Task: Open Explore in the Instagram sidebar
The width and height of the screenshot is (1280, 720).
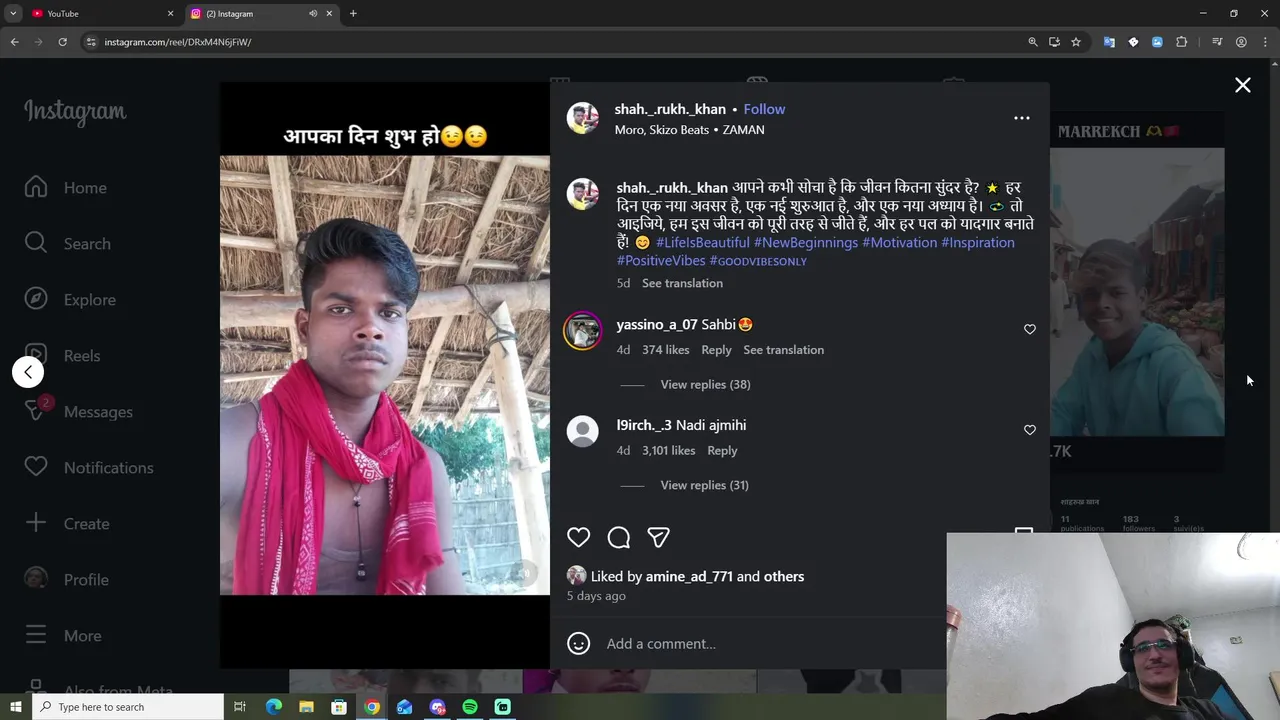Action: [x=71, y=299]
